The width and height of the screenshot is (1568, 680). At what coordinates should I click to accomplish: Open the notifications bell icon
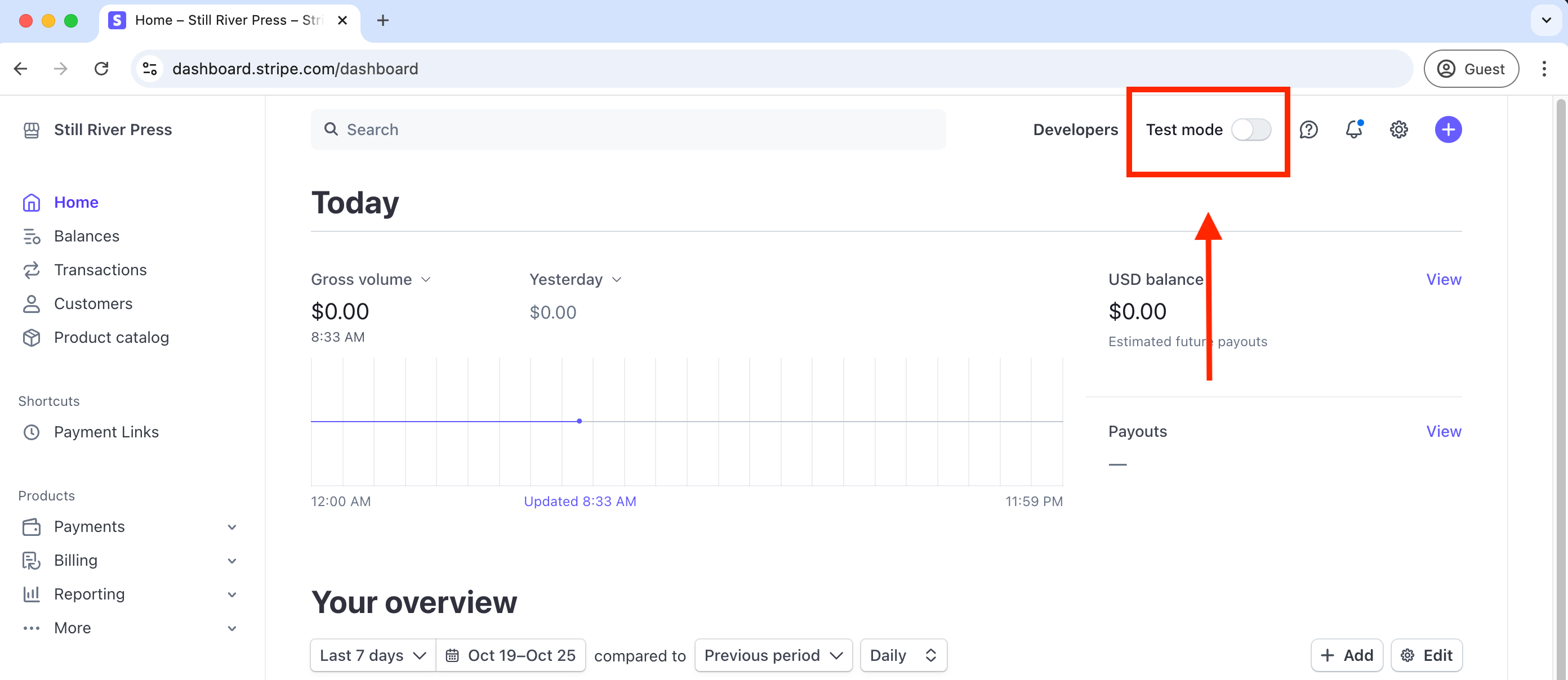[x=1354, y=129]
